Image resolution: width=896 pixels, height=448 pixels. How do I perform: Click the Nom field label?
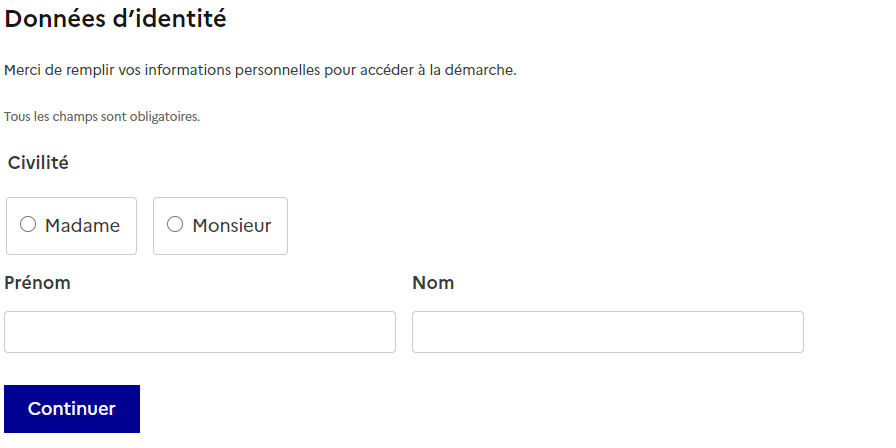click(433, 283)
